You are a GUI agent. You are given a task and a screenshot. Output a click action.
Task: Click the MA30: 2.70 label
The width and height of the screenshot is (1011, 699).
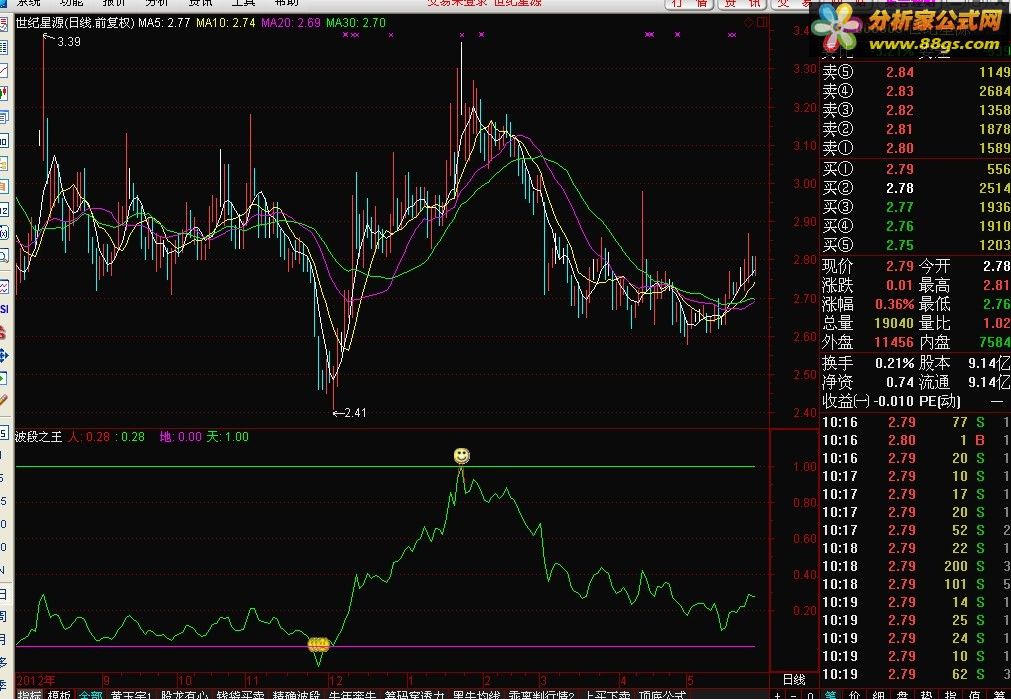(x=356, y=23)
